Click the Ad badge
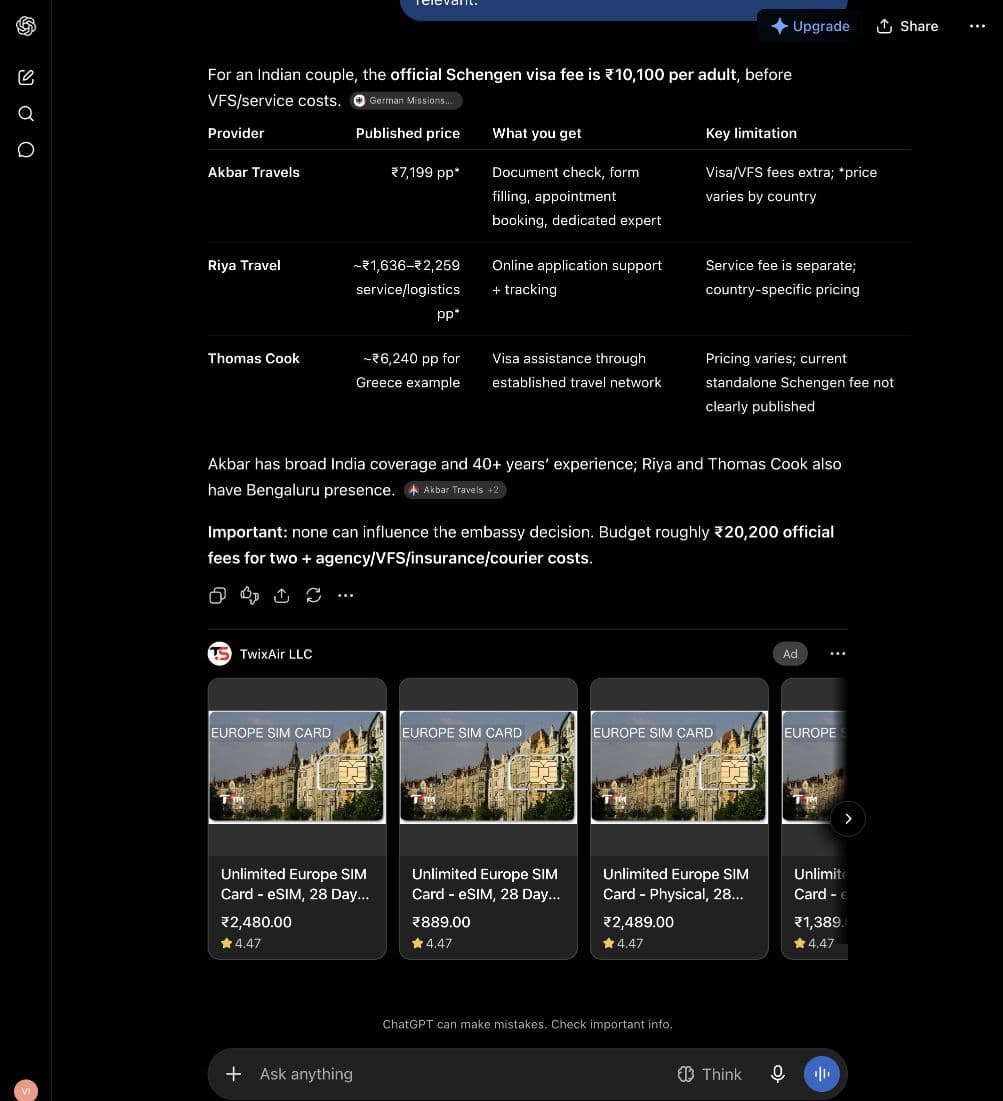 tap(790, 654)
